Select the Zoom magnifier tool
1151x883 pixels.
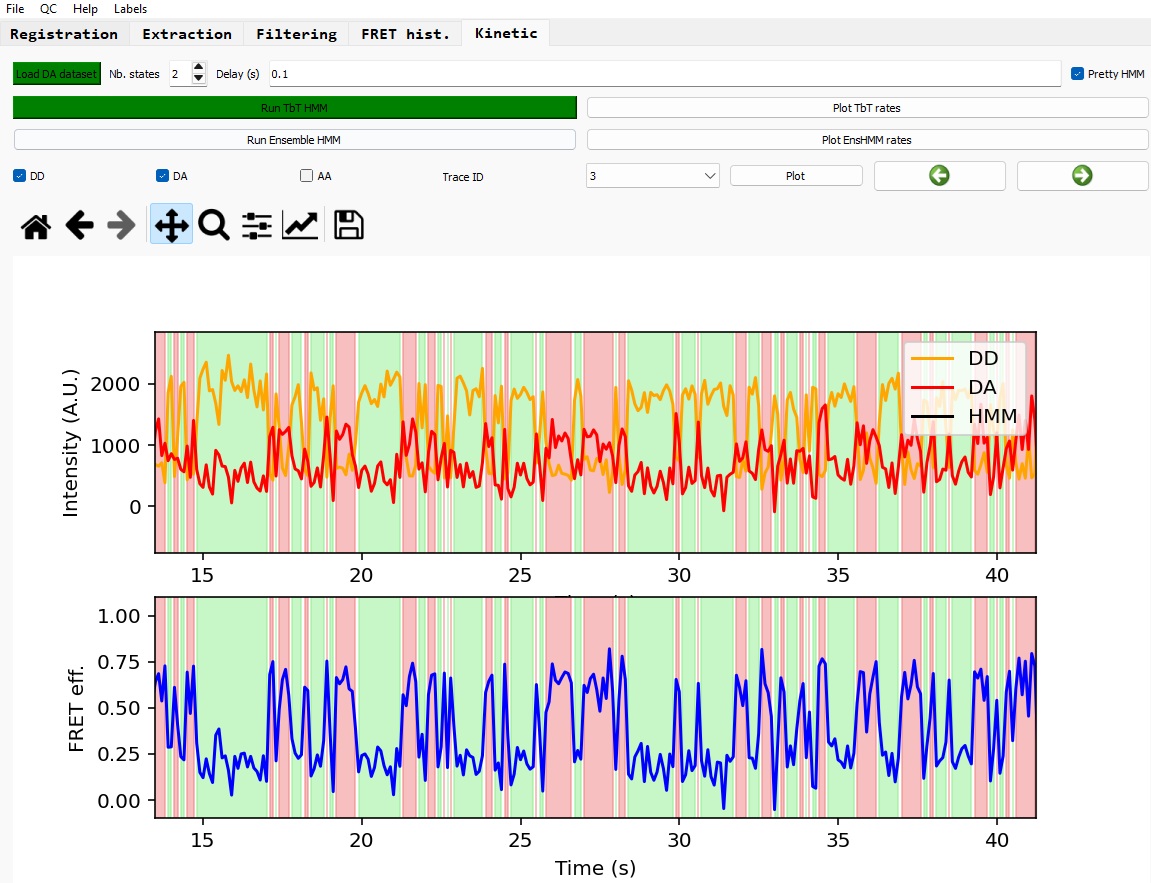point(214,225)
